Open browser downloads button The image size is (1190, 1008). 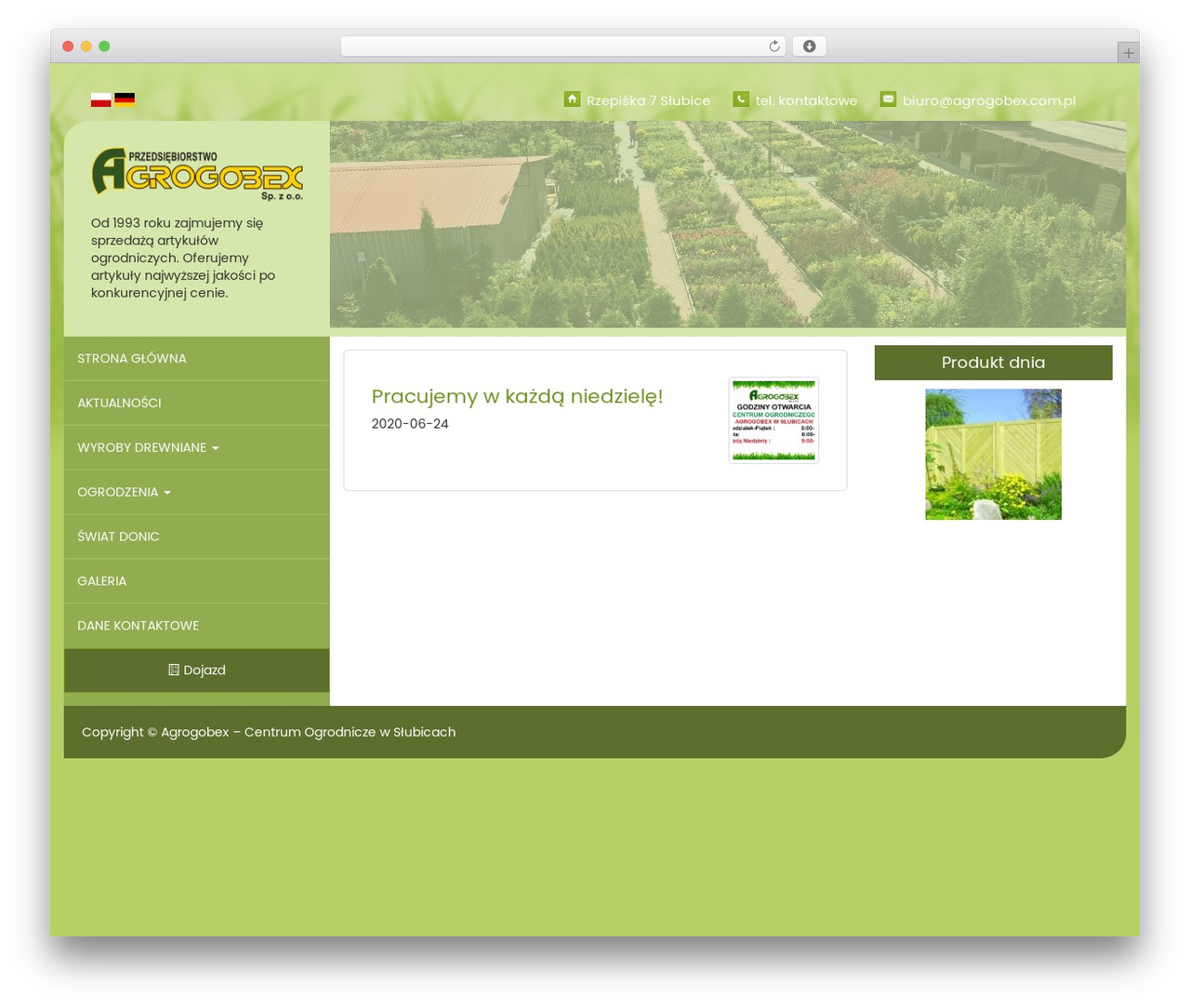(x=809, y=46)
